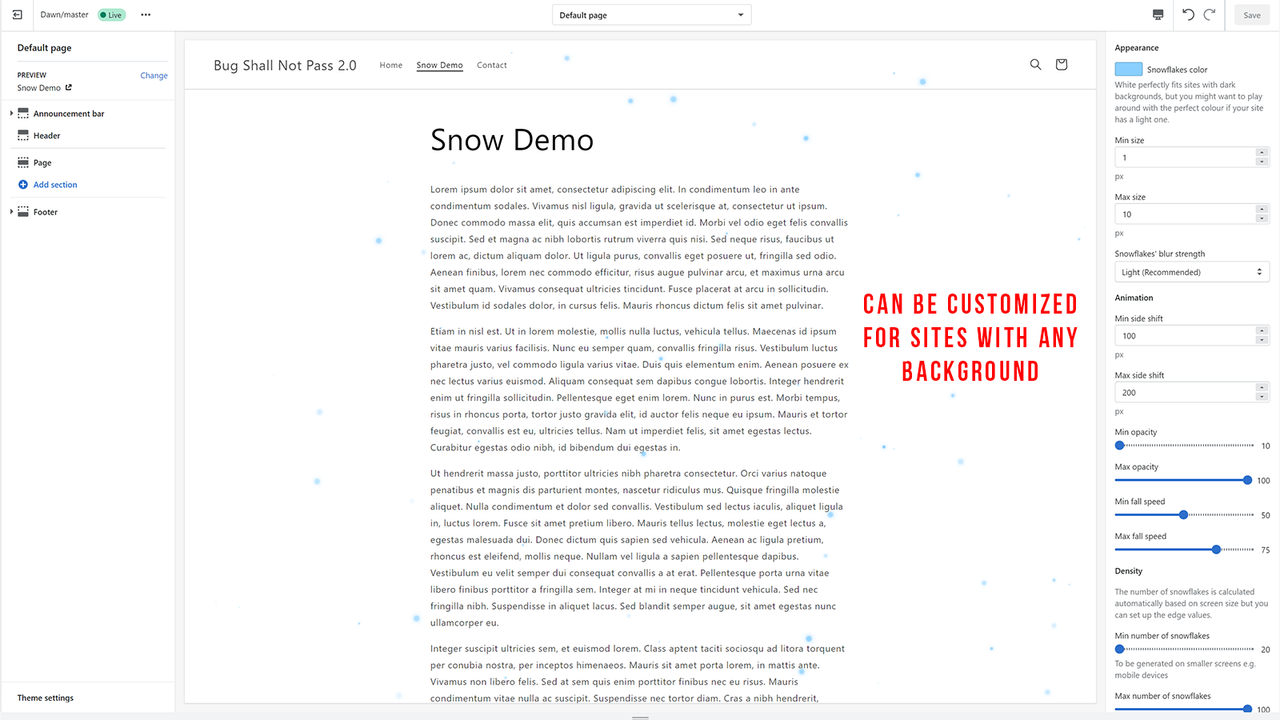Select the Header section row
Viewport: 1280px width, 720px height.
click(x=88, y=135)
